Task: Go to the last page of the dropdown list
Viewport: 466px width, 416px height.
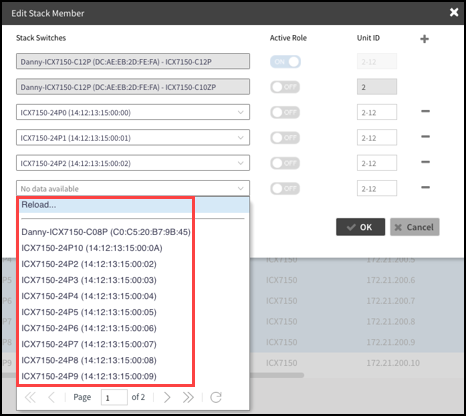Action: (188, 397)
